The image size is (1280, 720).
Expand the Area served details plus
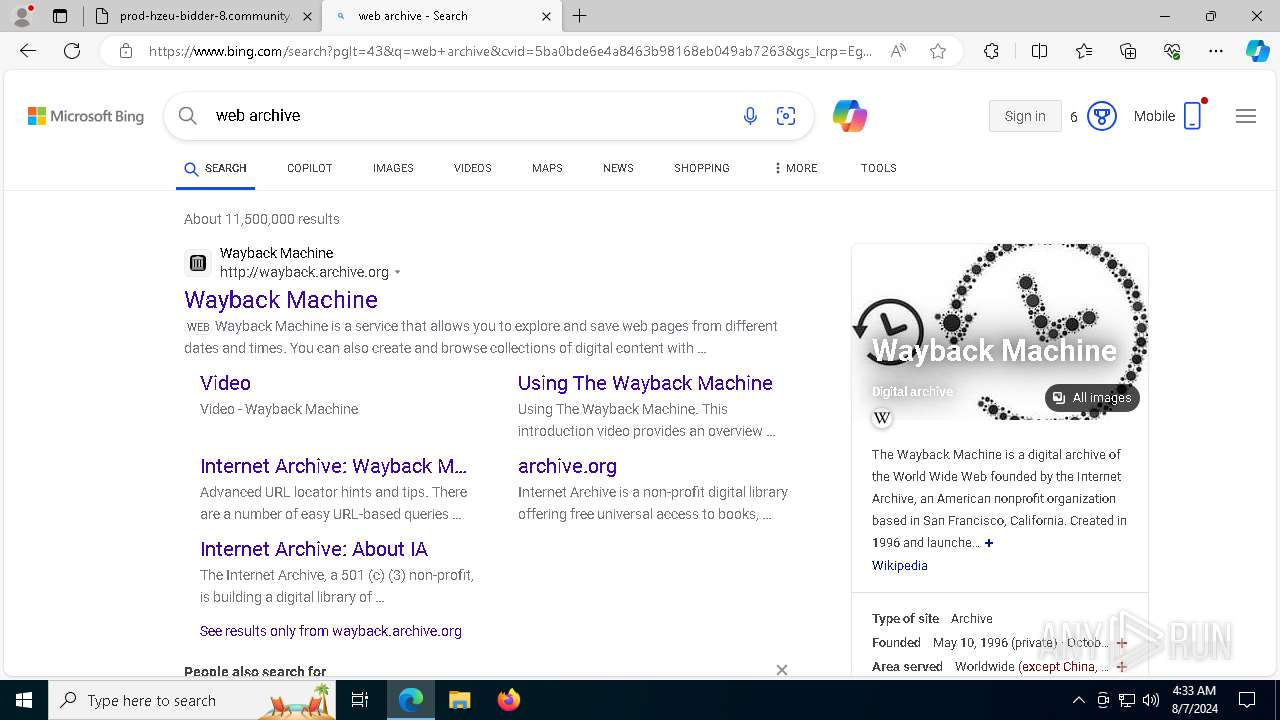click(1121, 667)
